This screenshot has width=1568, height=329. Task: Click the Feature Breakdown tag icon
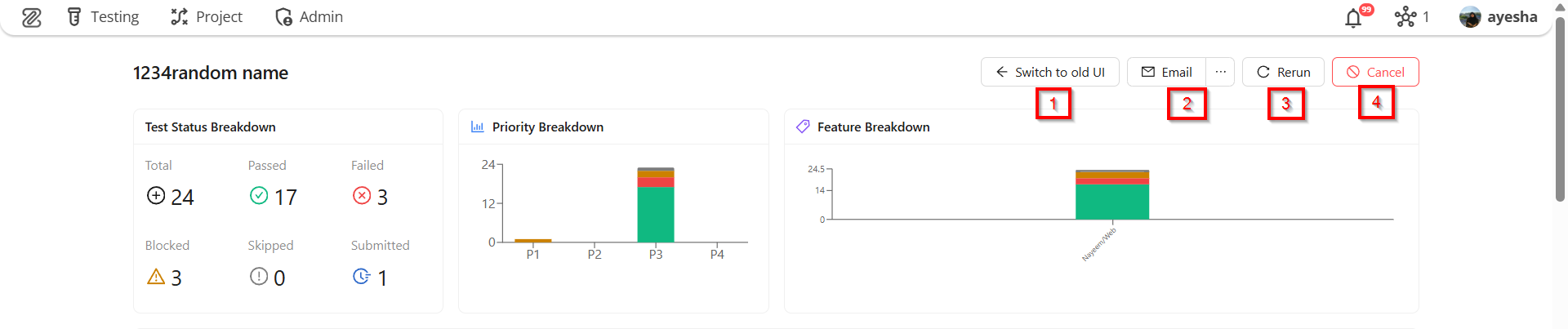click(x=803, y=127)
